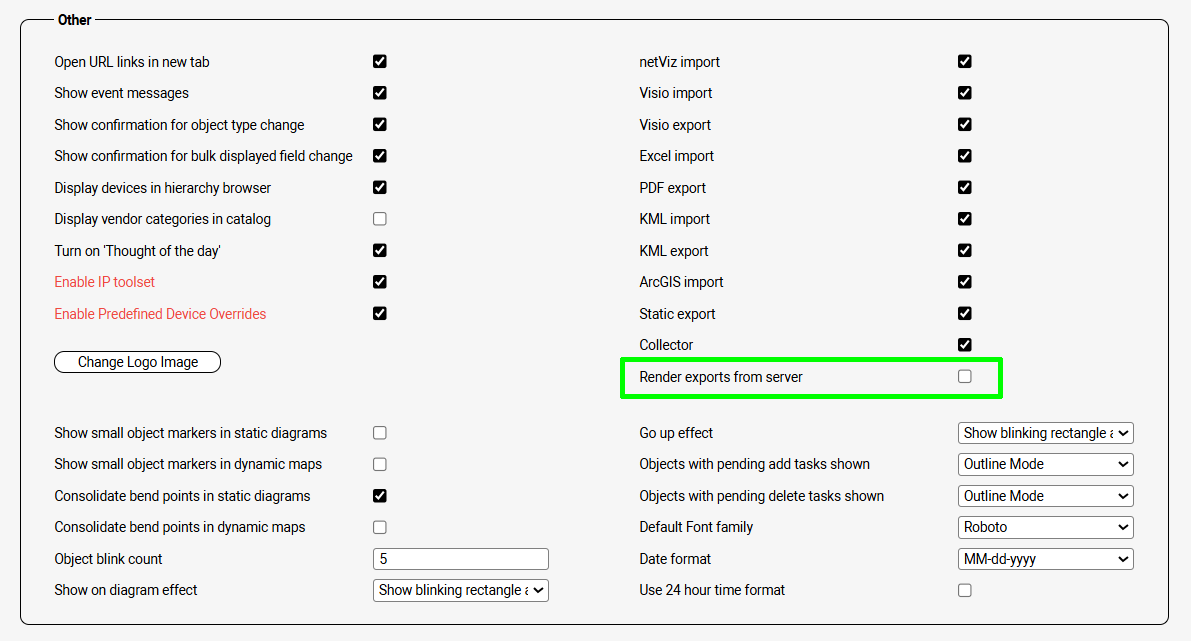The height and width of the screenshot is (641, 1191).
Task: Enable Use 24 hour time format
Action: pyautogui.click(x=964, y=590)
